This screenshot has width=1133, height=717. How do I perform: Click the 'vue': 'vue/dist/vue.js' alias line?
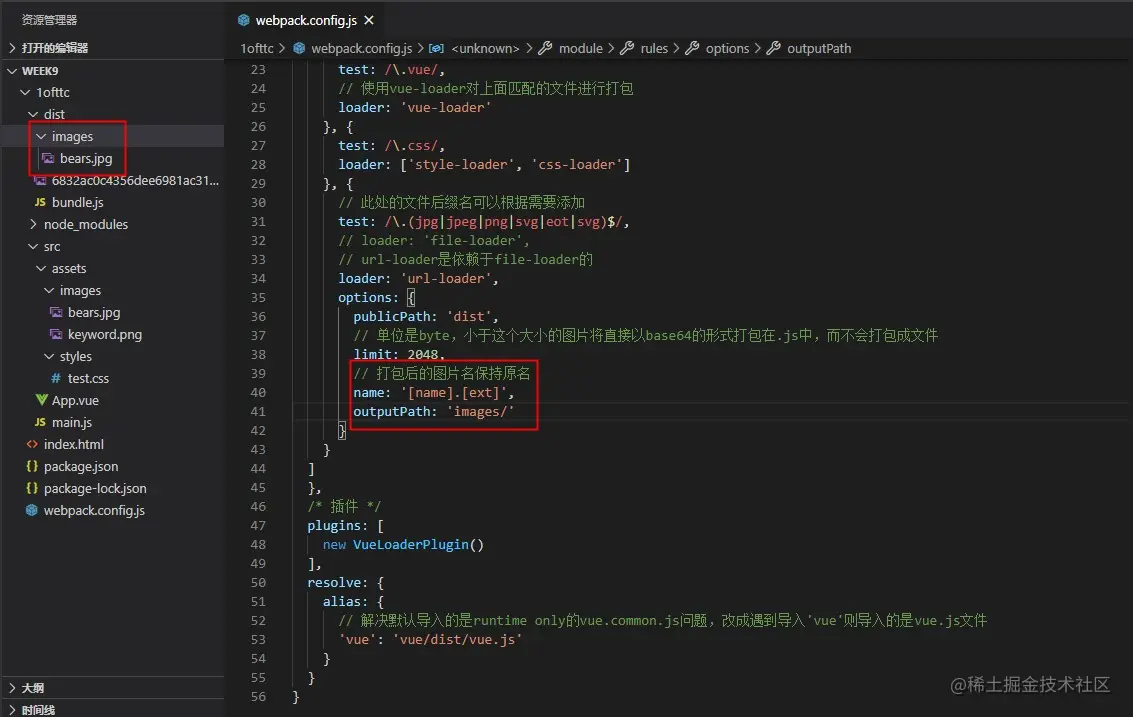pyautogui.click(x=430, y=639)
